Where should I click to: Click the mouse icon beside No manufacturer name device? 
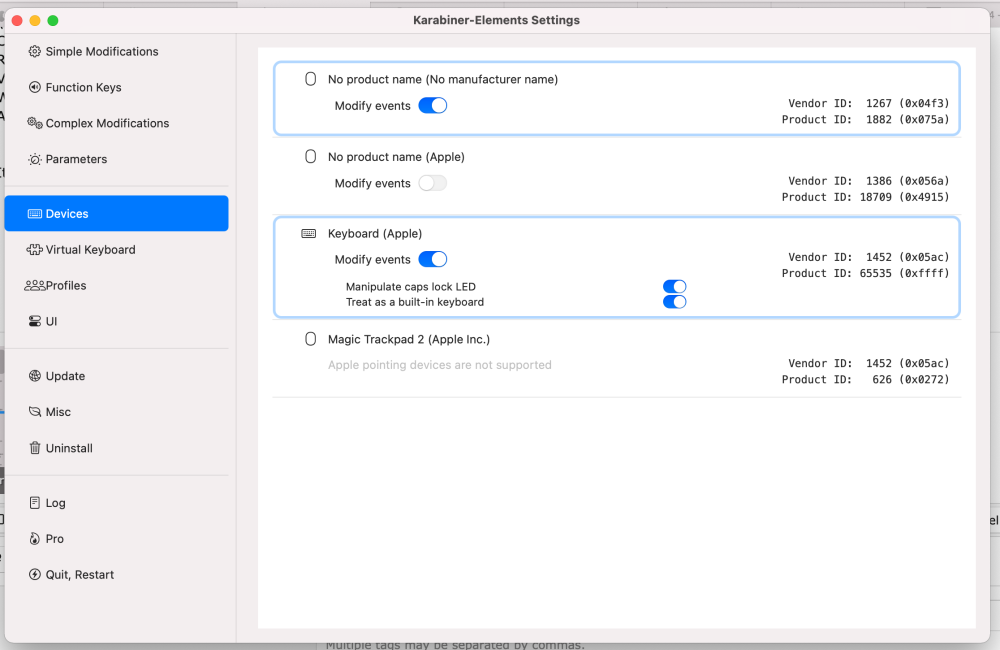pos(310,79)
